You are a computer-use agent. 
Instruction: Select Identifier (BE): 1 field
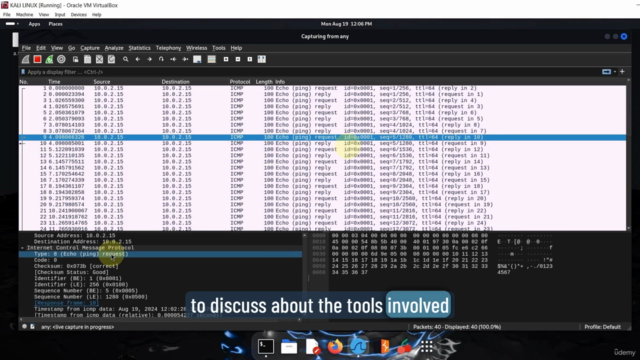pos(78,278)
